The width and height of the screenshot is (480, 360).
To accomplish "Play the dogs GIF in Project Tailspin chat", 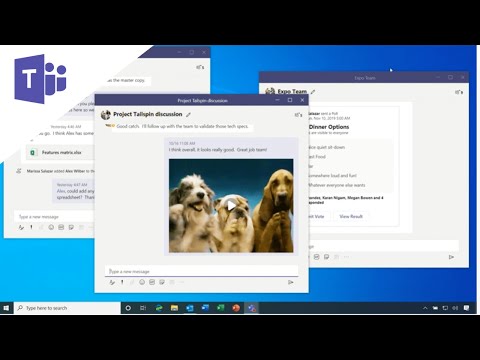I will tap(231, 205).
